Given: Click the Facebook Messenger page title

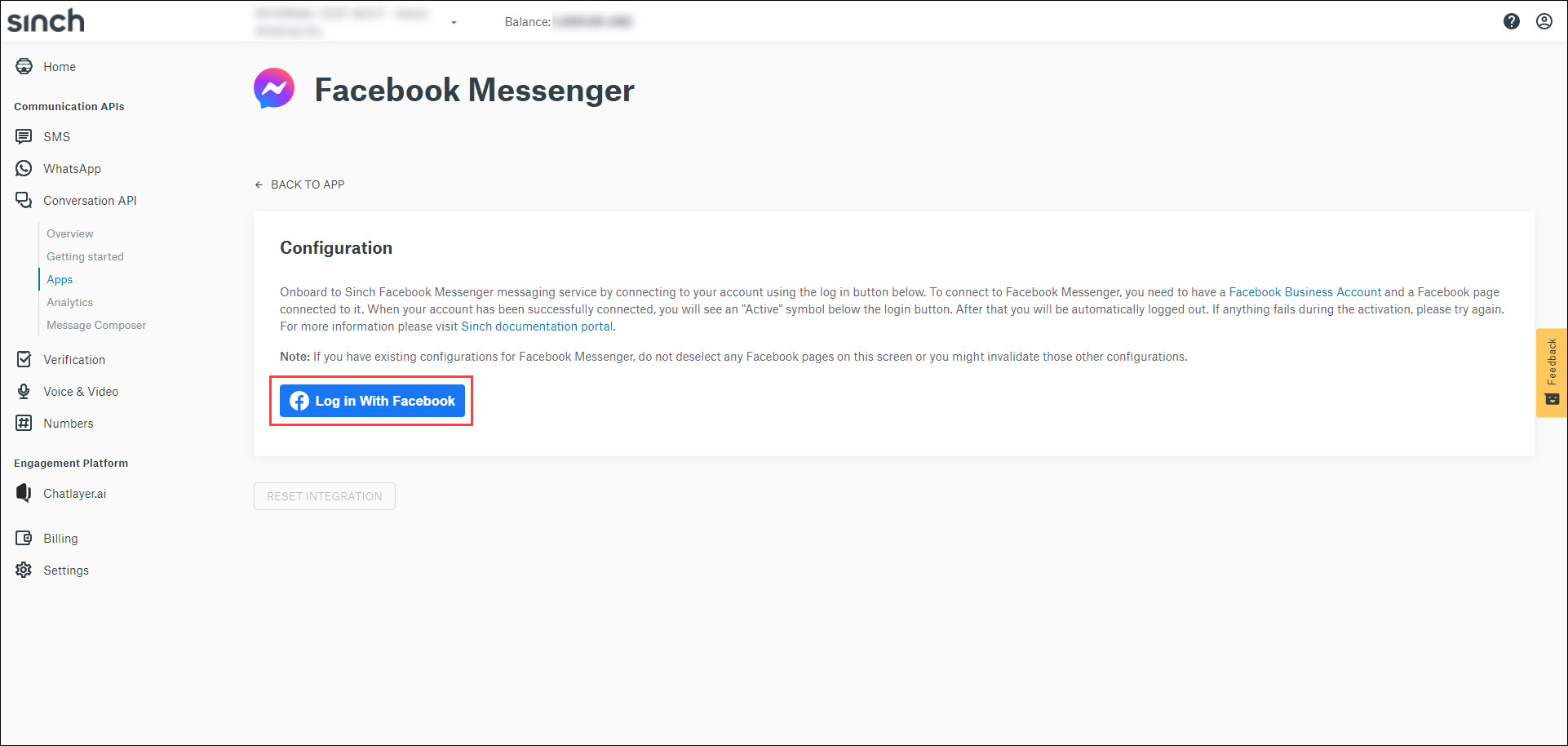Looking at the screenshot, I should 474,90.
